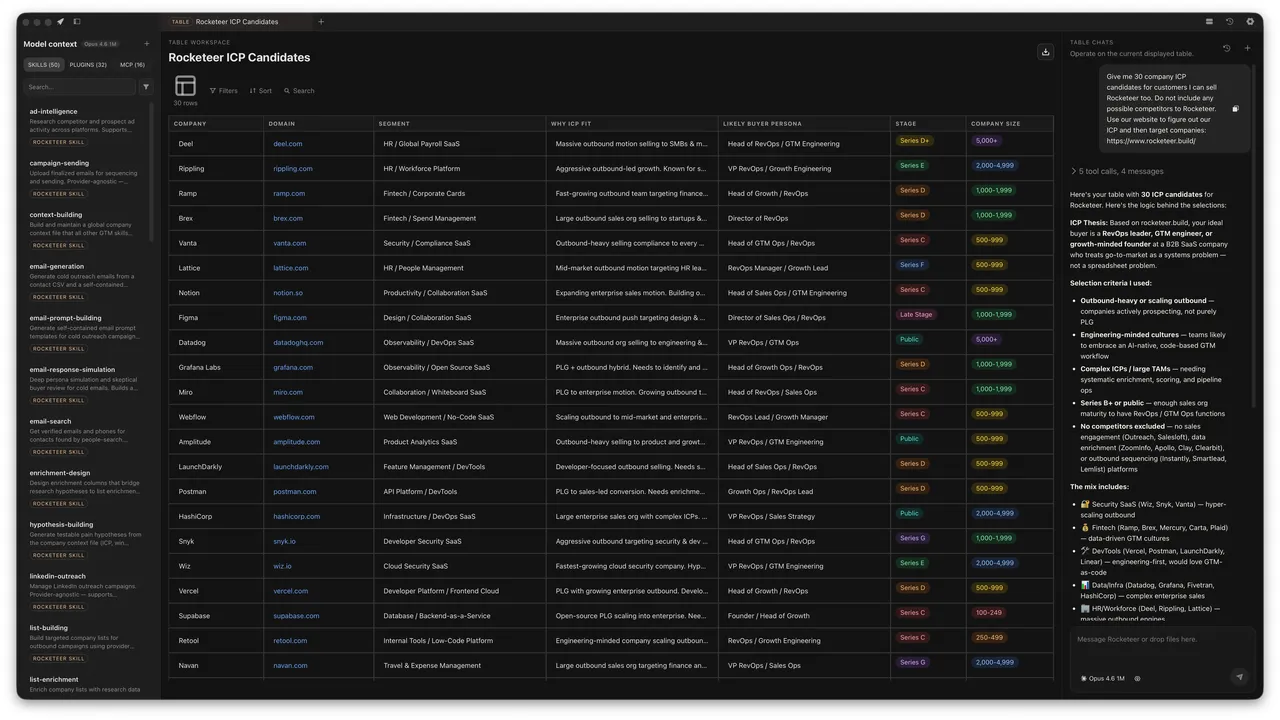The image size is (1280, 720).
Task: Open the history icon in the top bar
Action: coord(1229,21)
